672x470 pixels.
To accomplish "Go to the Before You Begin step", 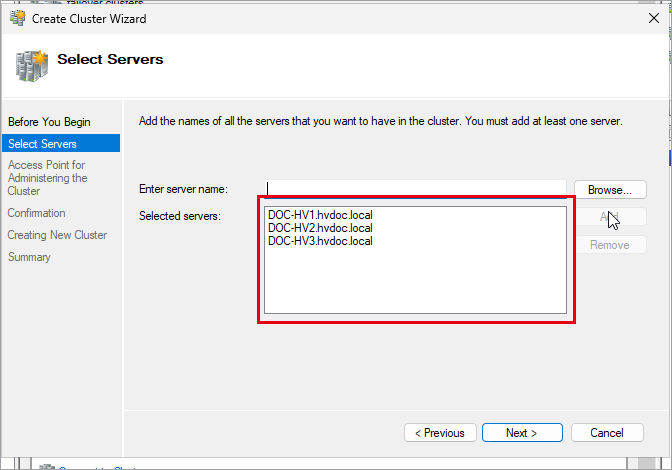I will click(x=49, y=122).
